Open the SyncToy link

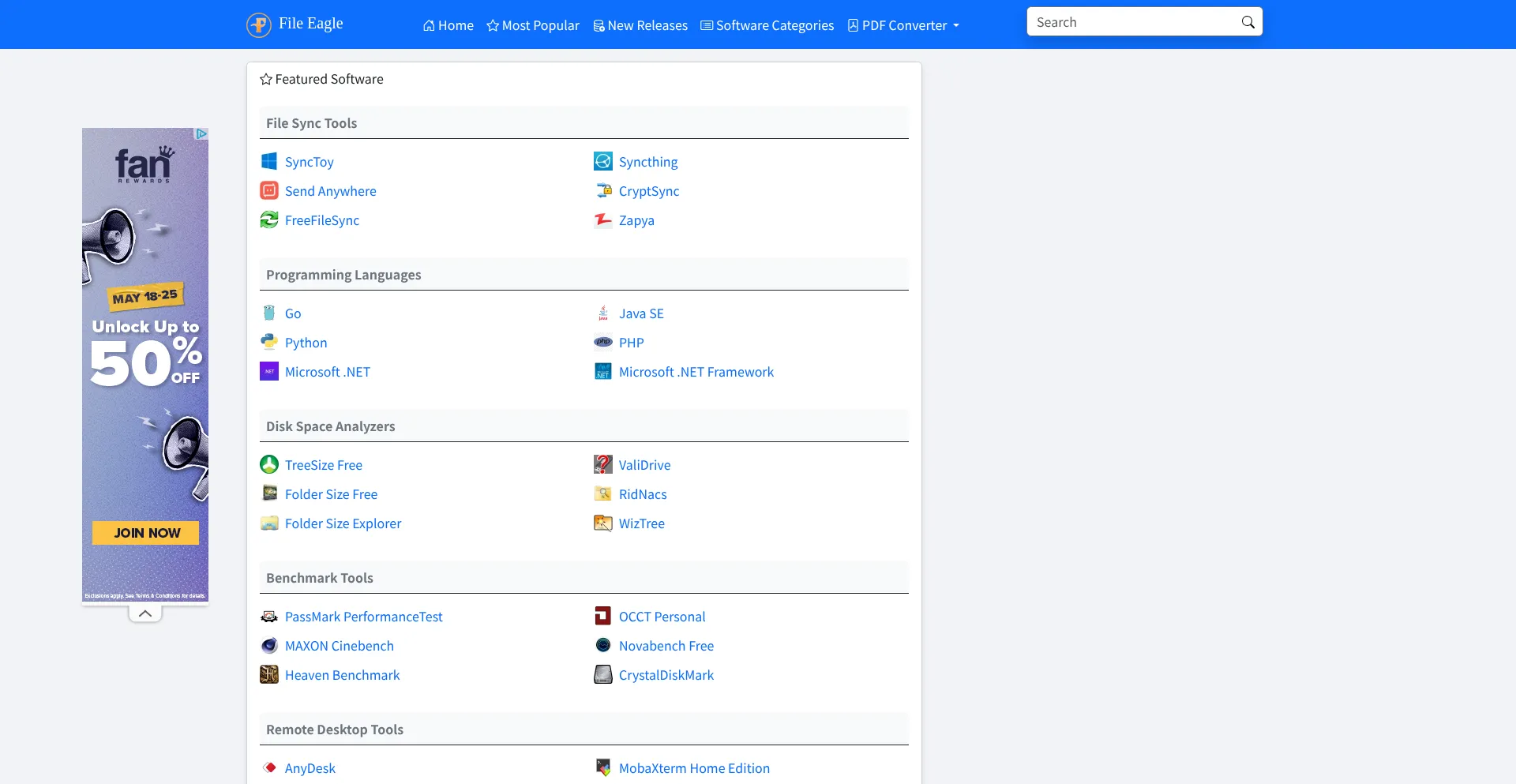[310, 162]
